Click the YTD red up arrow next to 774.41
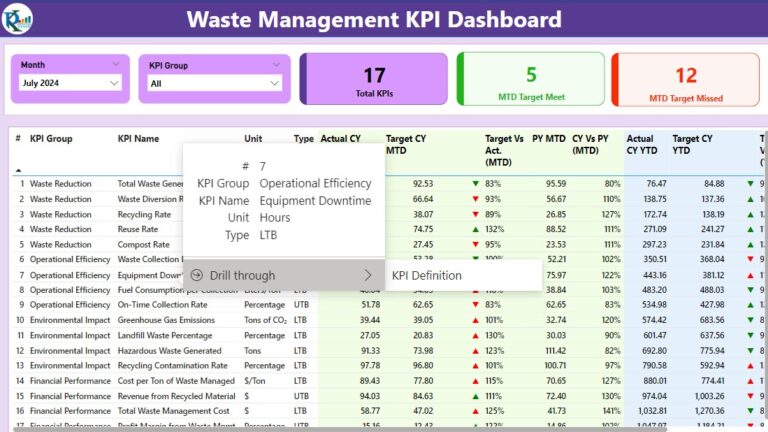768x432 pixels. pos(750,381)
